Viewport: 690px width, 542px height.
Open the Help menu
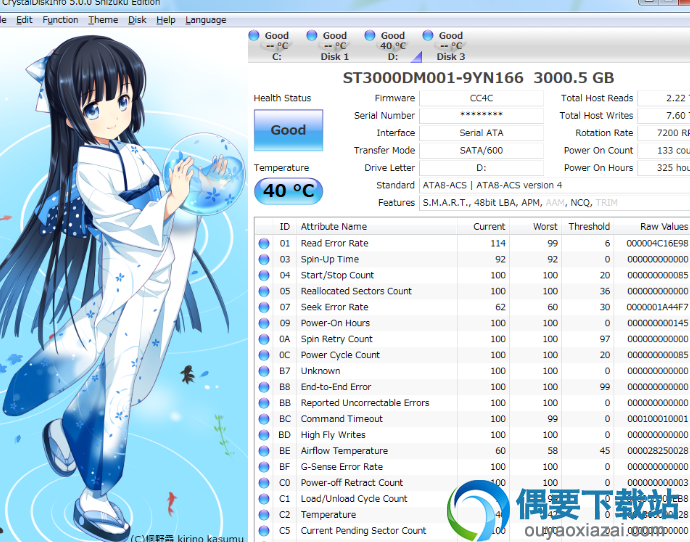(165, 20)
